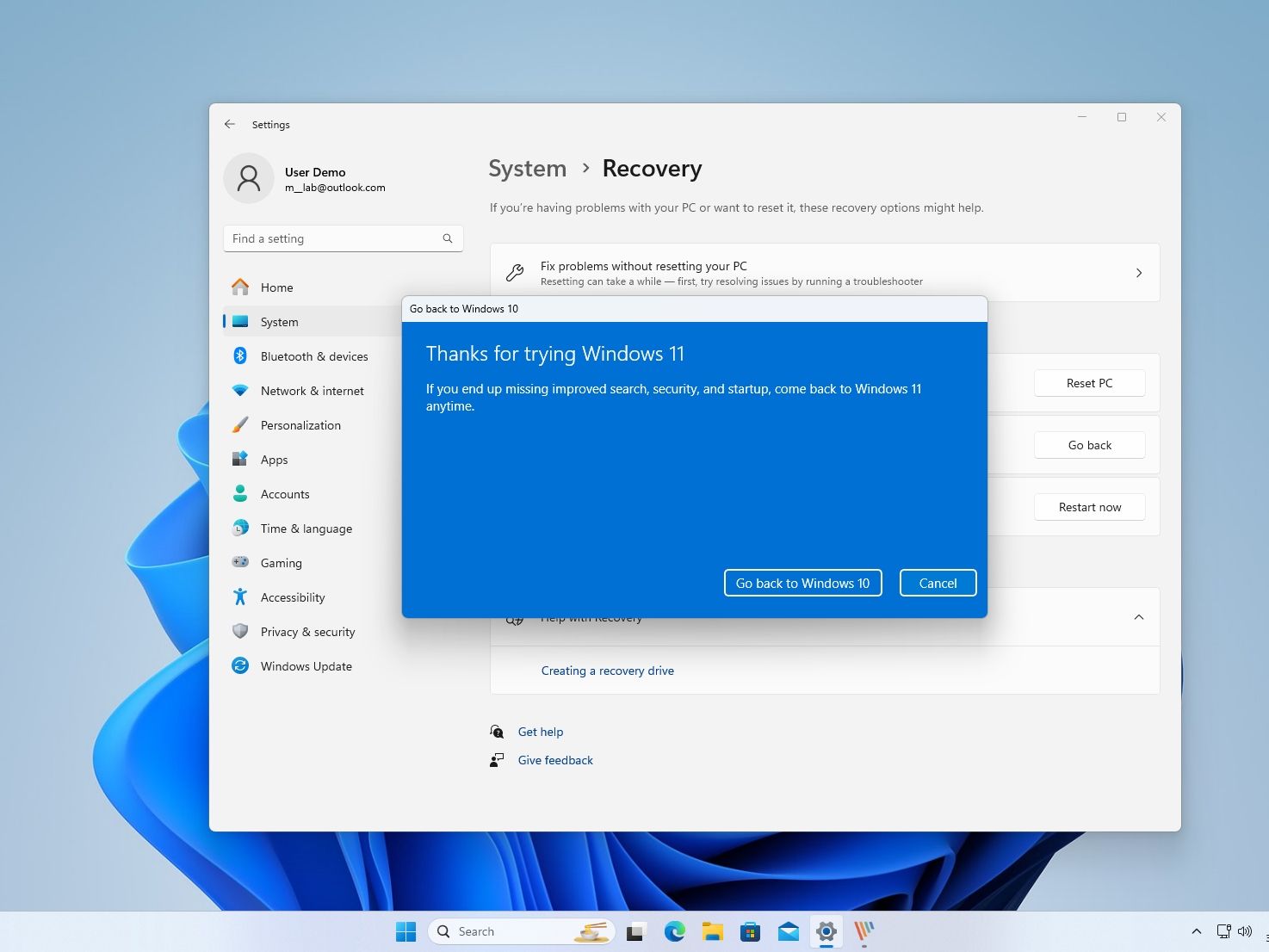The height and width of the screenshot is (952, 1269).
Task: Expand Fix problems without resetting chevron
Action: click(1138, 273)
